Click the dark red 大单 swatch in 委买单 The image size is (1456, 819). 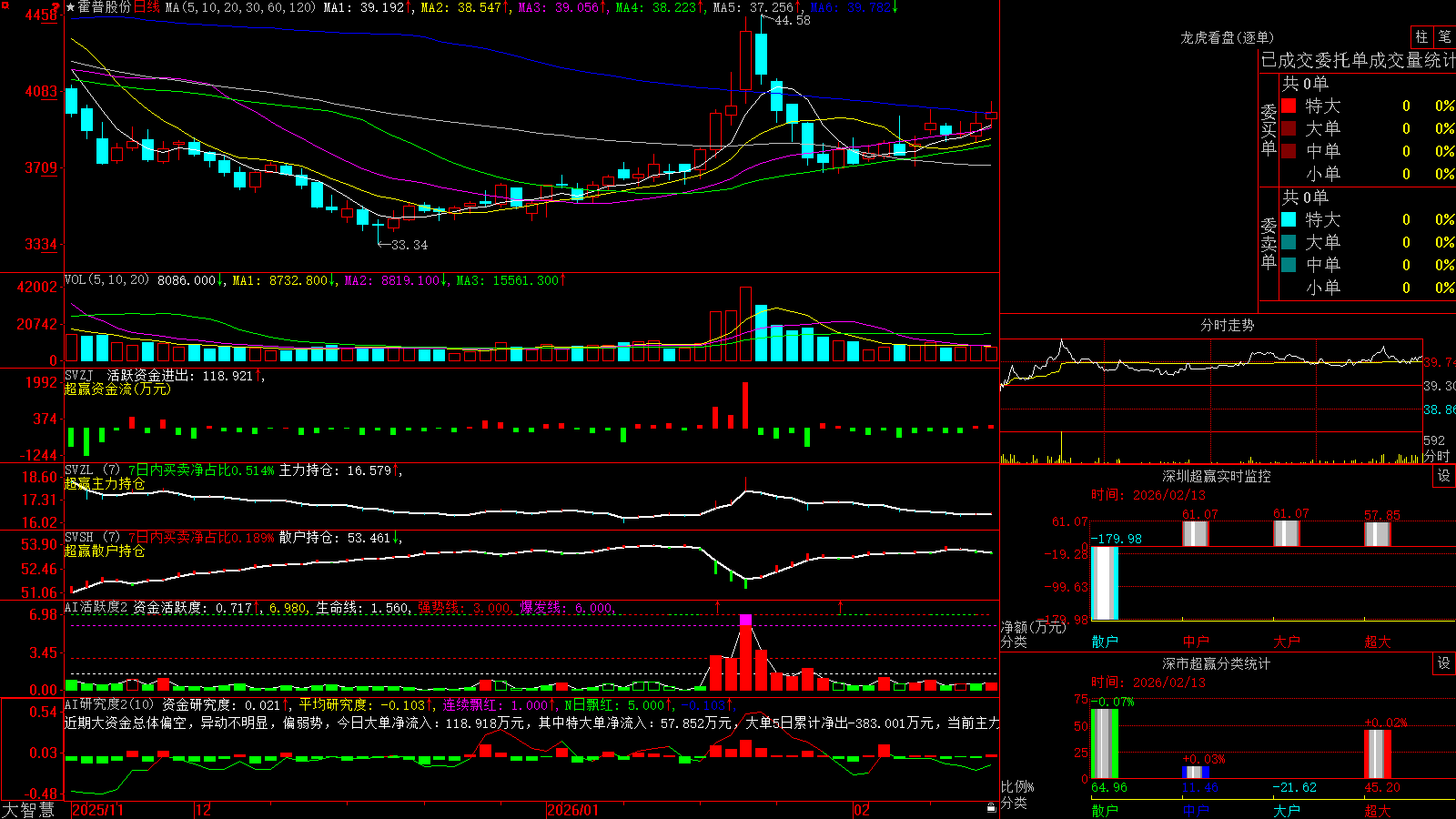pyautogui.click(x=1289, y=128)
